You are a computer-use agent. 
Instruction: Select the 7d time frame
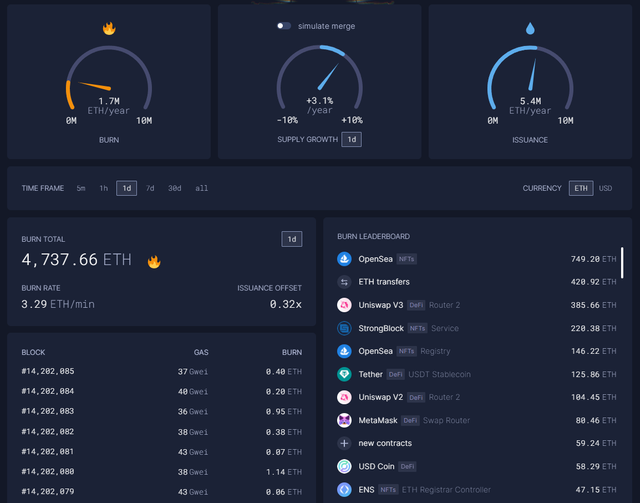pyautogui.click(x=150, y=188)
